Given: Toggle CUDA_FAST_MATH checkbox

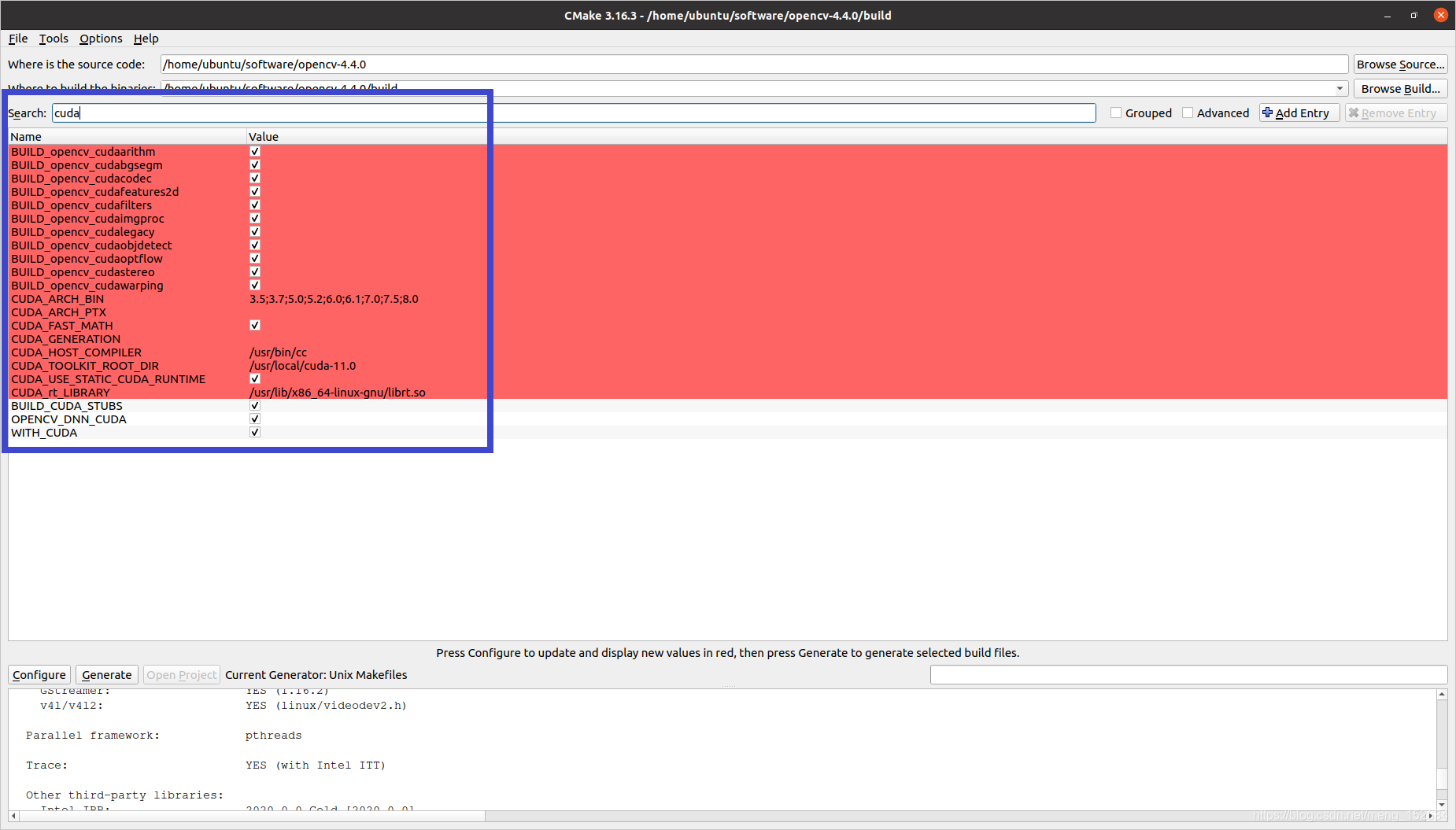Looking at the screenshot, I should click(255, 326).
